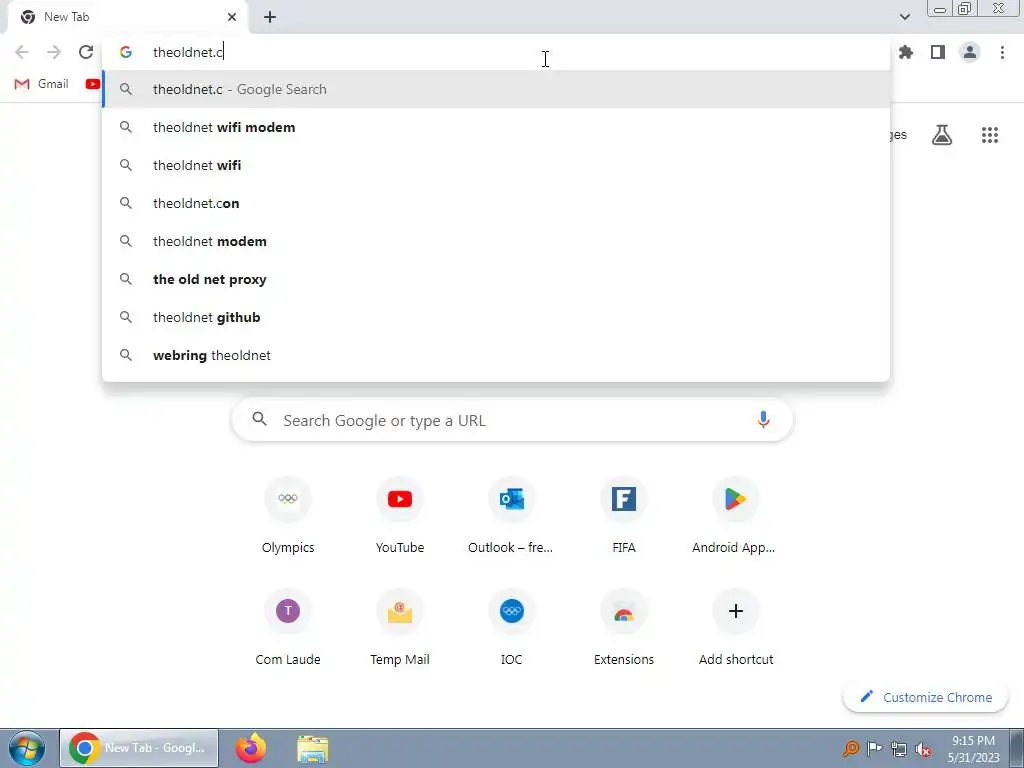This screenshot has width=1024, height=768.
Task: Open the Com Laude shortcut
Action: tap(288, 628)
